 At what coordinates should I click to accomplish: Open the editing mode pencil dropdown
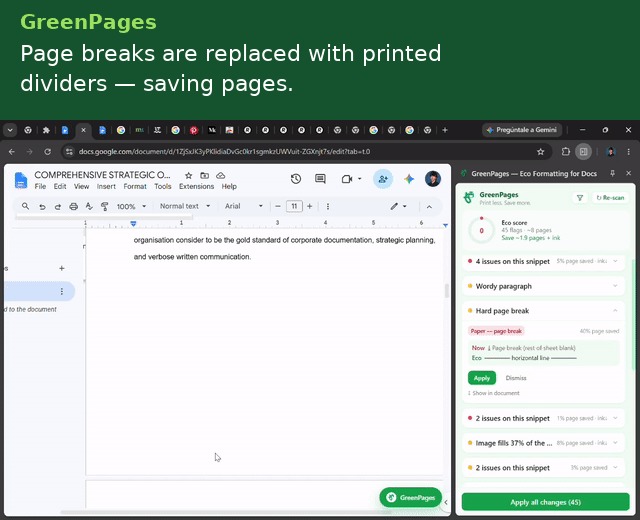pos(398,206)
